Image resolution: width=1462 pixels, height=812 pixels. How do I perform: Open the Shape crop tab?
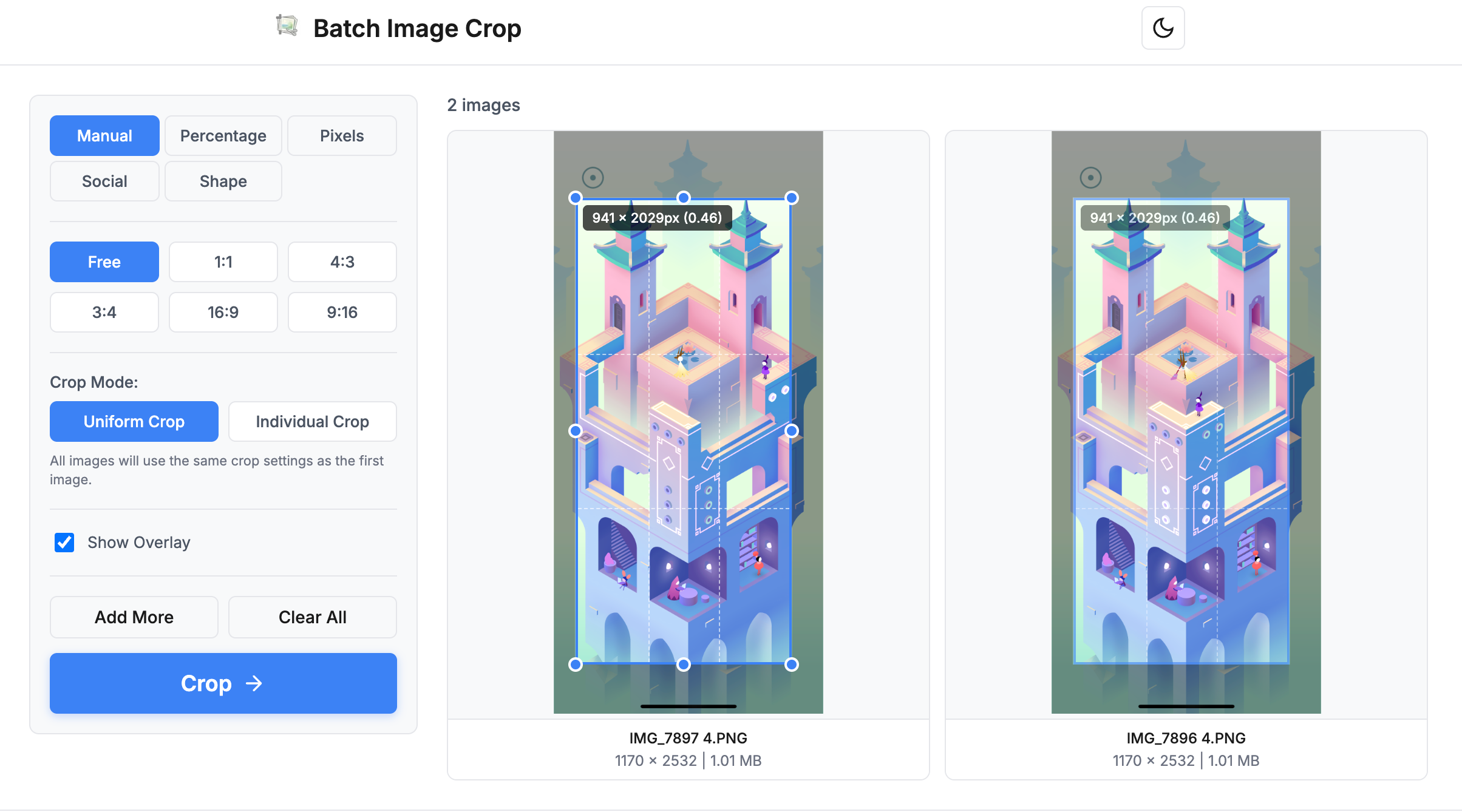pos(223,181)
